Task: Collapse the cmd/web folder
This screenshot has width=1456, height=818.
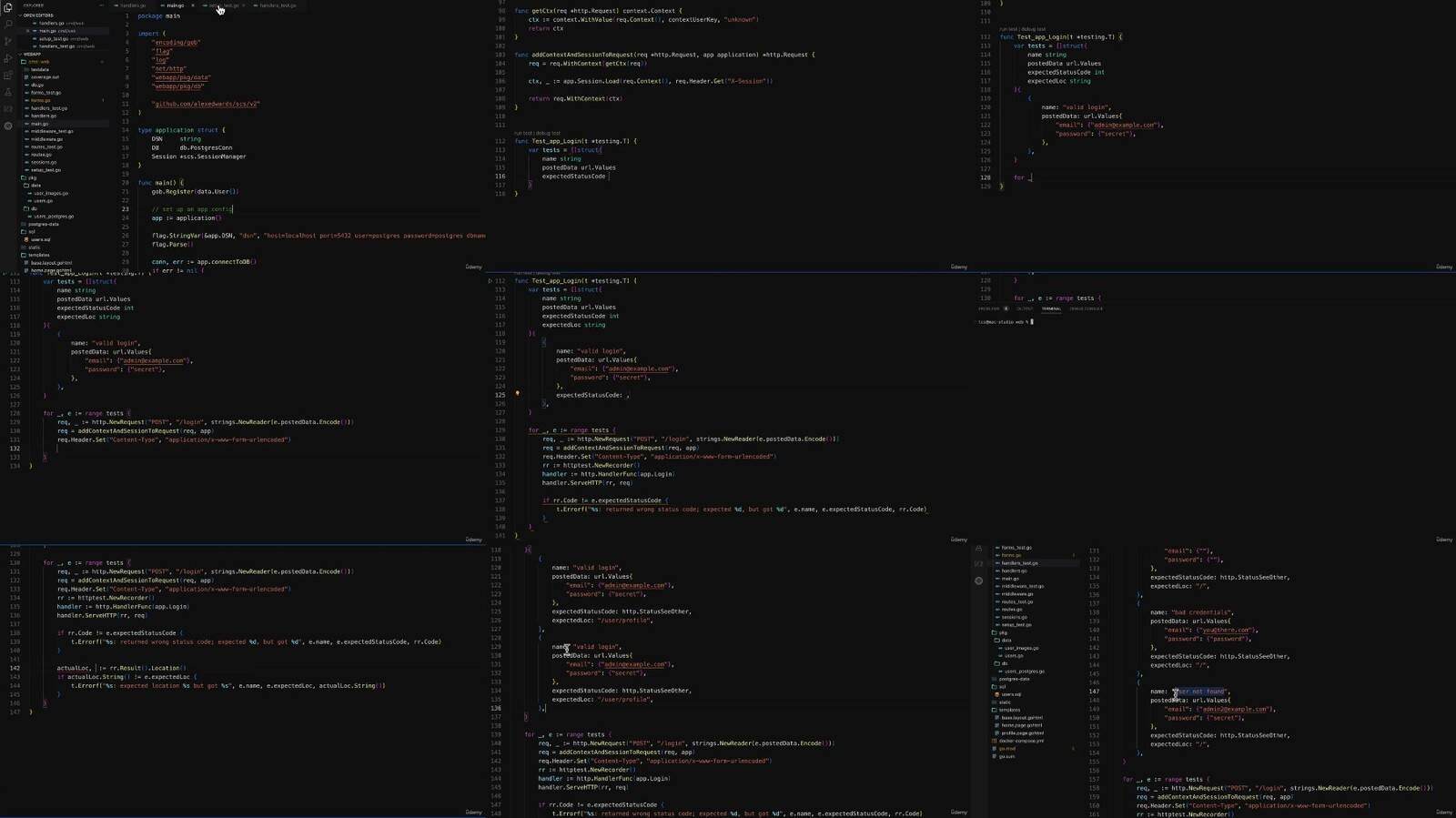Action: pos(36,62)
